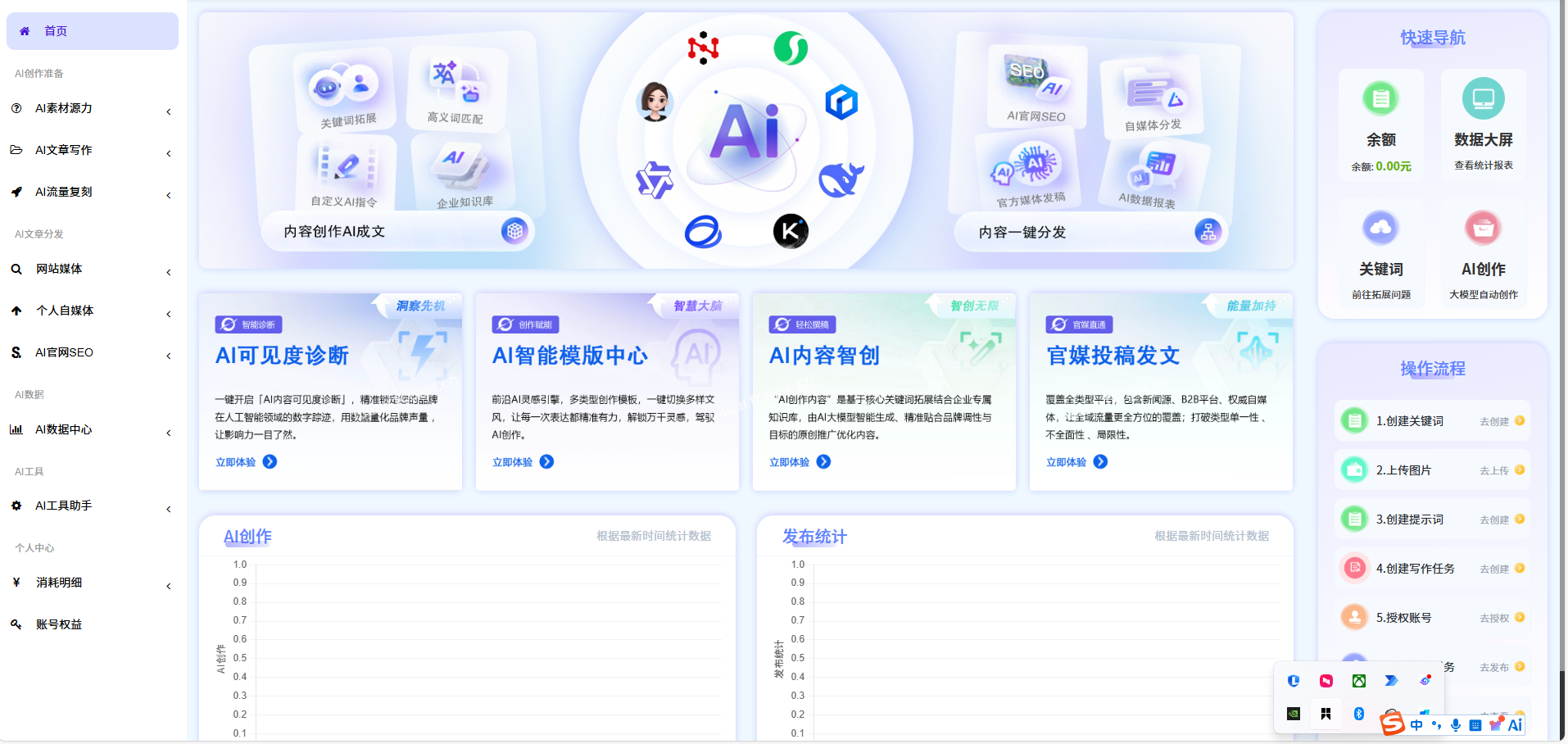
Task: Click 立即体验 under 官媒投稿发文
Action: 1076,462
